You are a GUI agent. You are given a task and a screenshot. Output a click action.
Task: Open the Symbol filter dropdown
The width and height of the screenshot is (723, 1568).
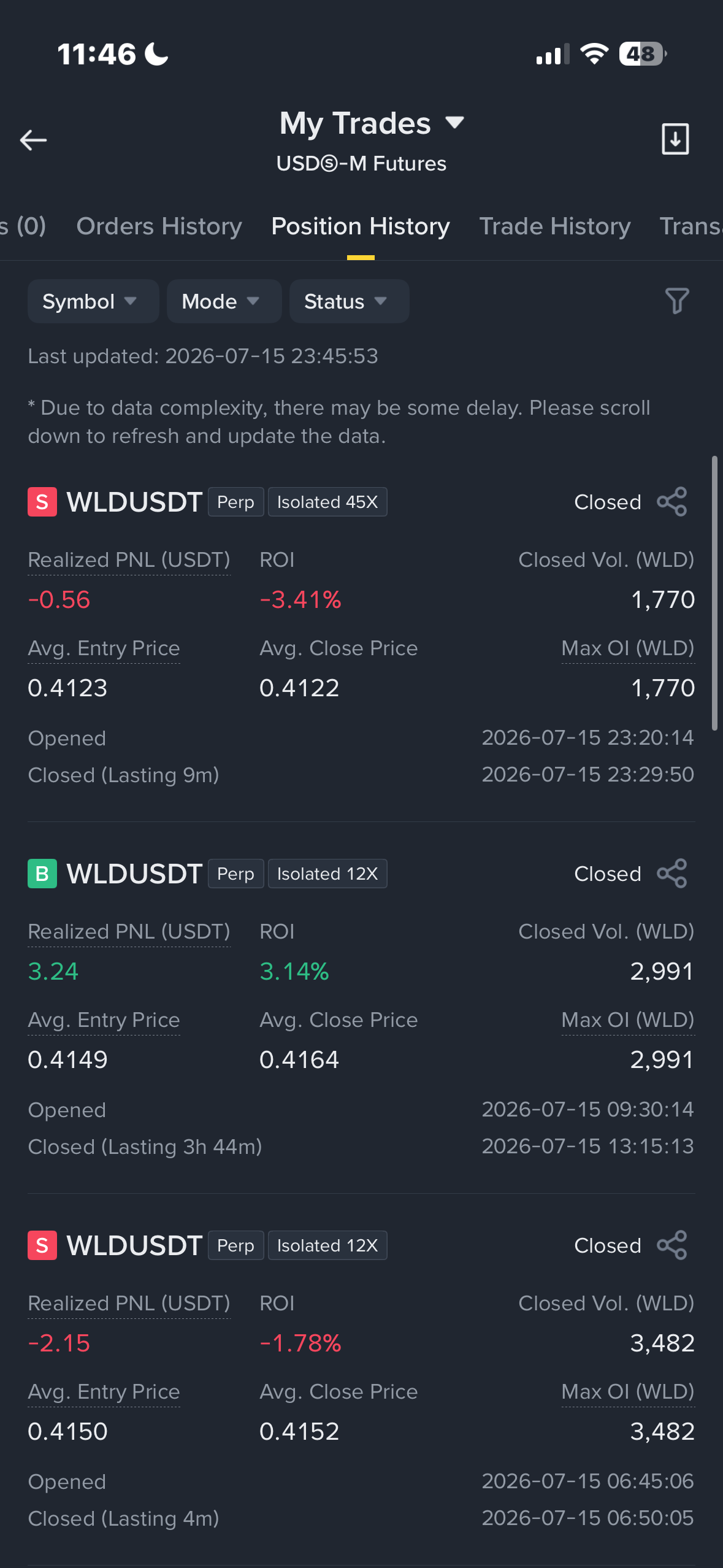pos(93,301)
